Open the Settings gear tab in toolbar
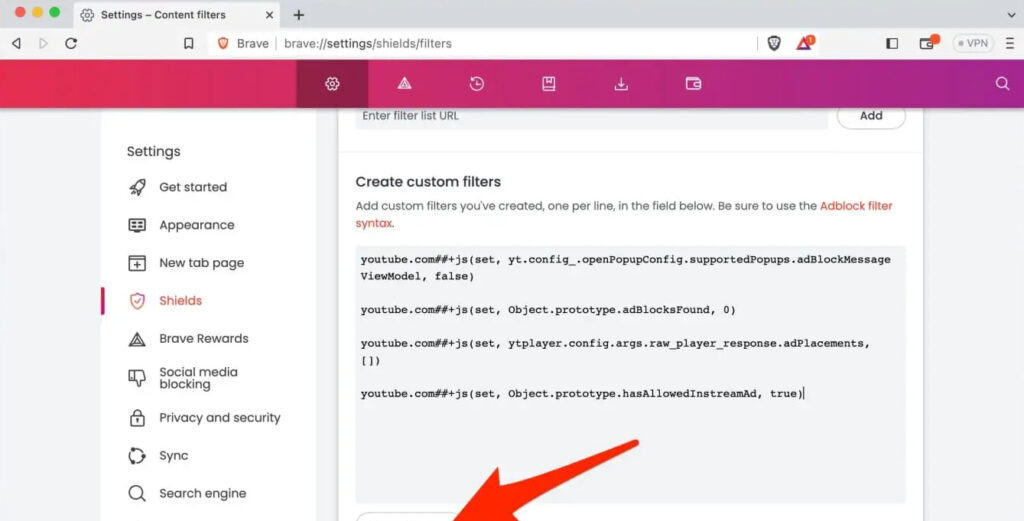Image resolution: width=1024 pixels, height=521 pixels. [x=332, y=84]
